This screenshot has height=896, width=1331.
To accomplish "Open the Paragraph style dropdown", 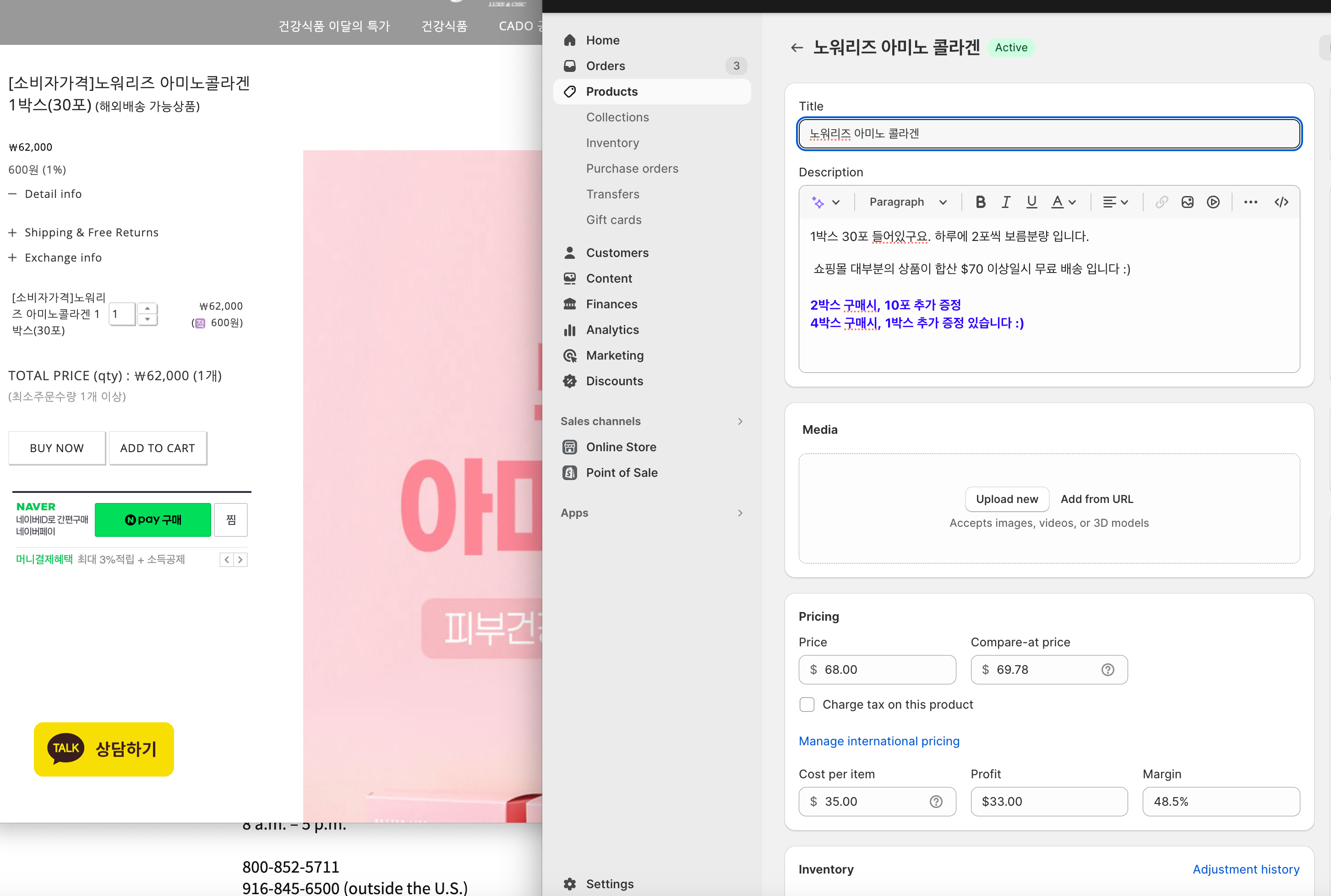I will coord(908,202).
